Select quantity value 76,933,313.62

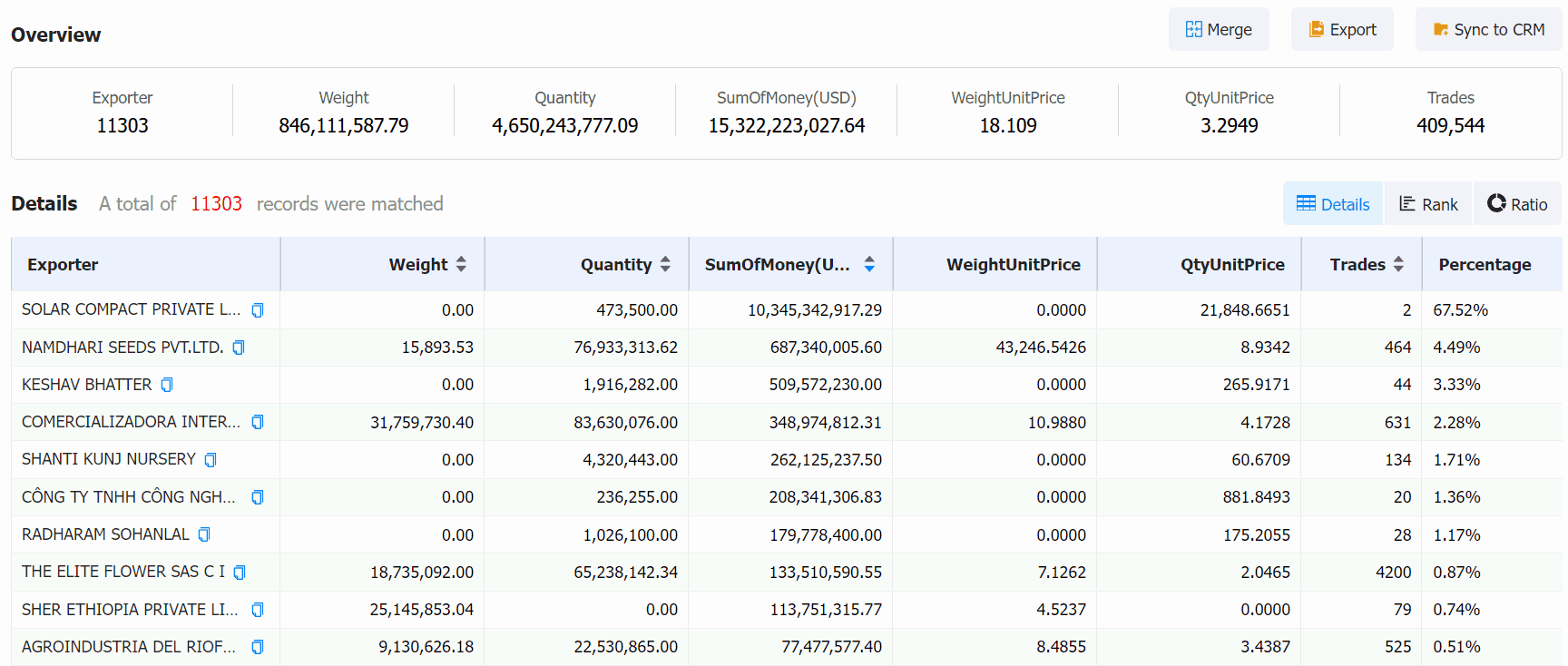626,348
